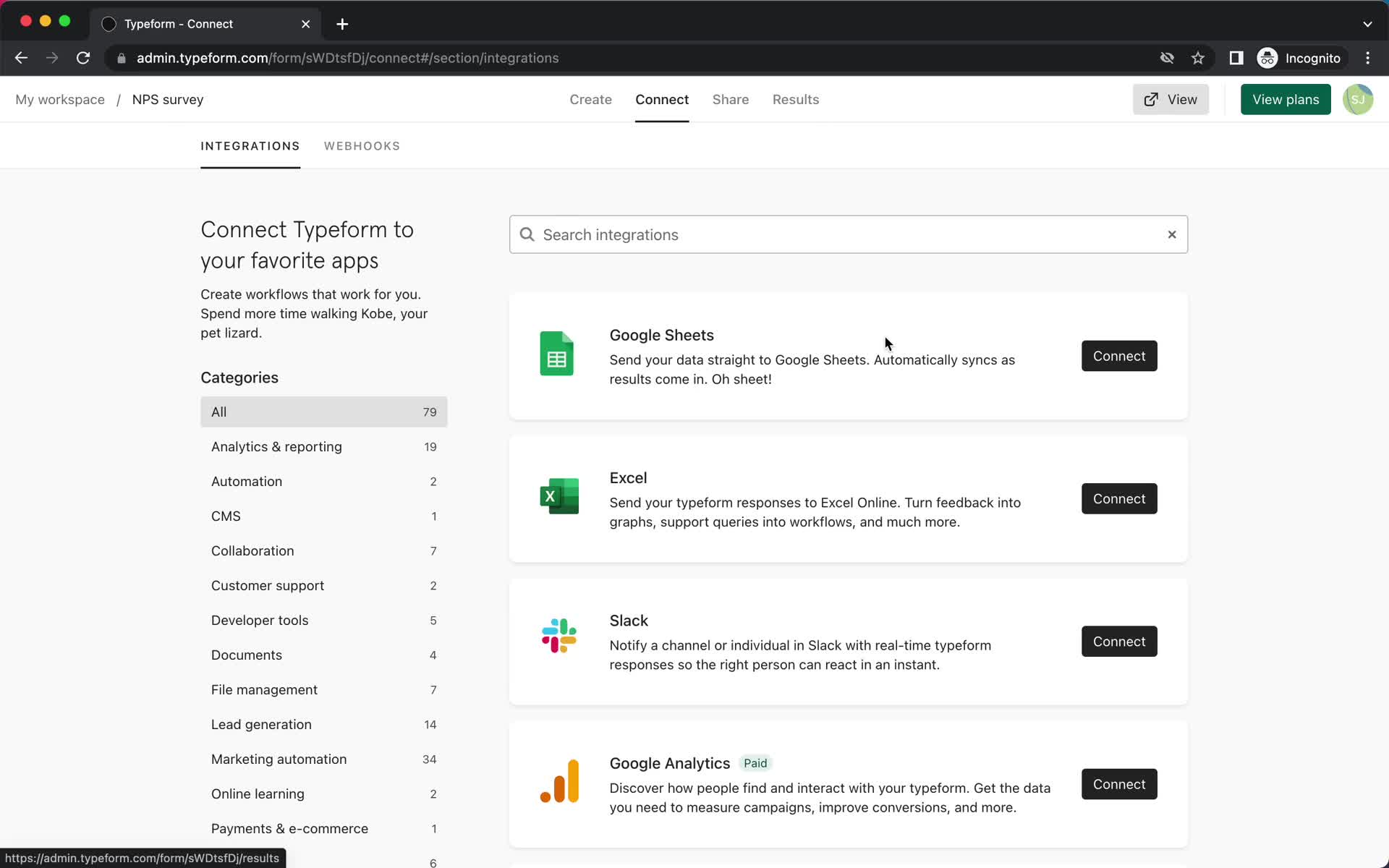This screenshot has width=1389, height=868.
Task: Connect the Google Analytics integration
Action: coord(1119,784)
